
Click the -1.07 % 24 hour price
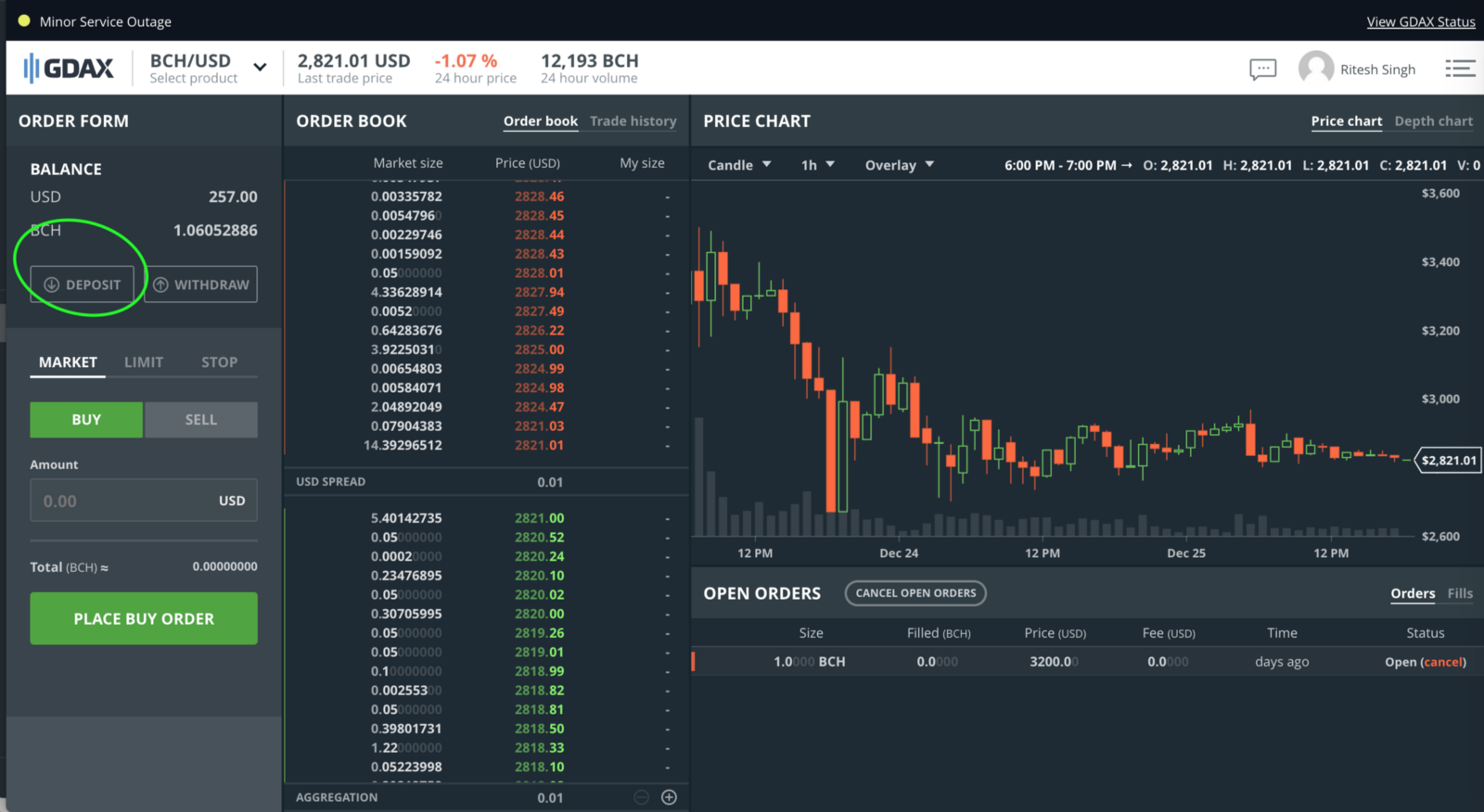tap(466, 61)
